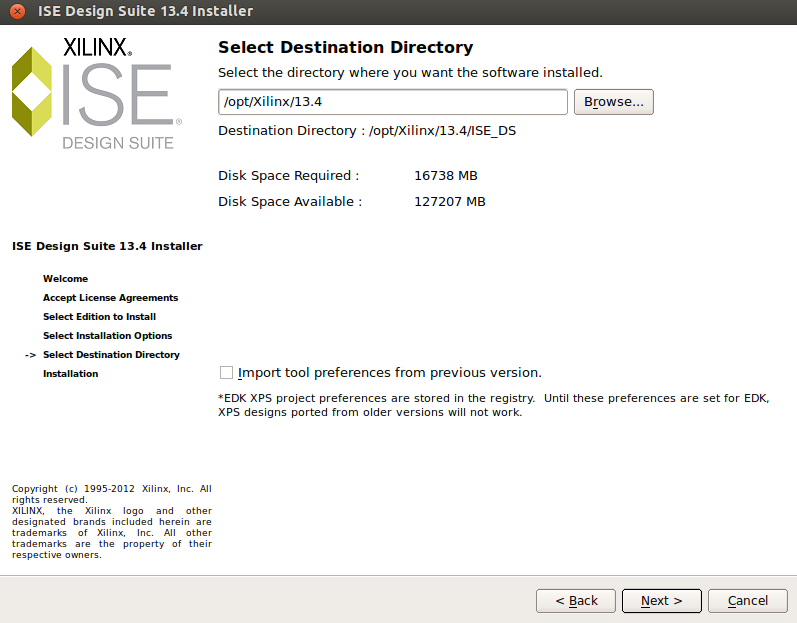Open the Browse... directory chooser
The width and height of the screenshot is (797, 623).
tap(614, 102)
